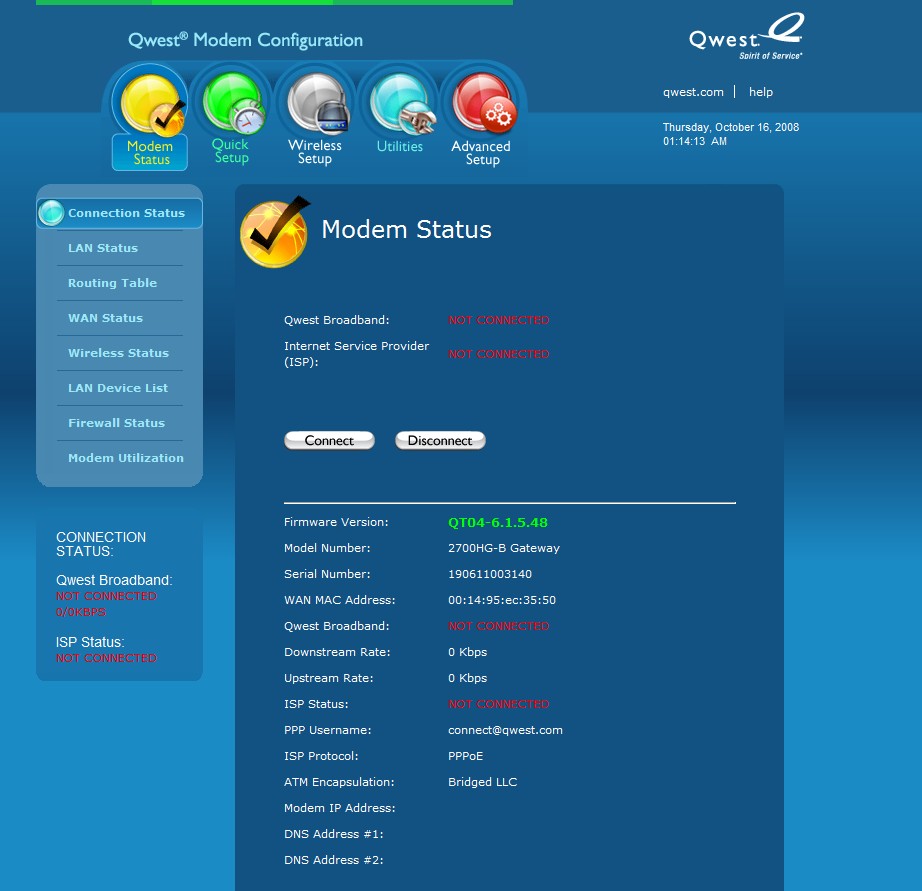Click the CONNECTION STATUS sidebar panel heading

coord(101,544)
